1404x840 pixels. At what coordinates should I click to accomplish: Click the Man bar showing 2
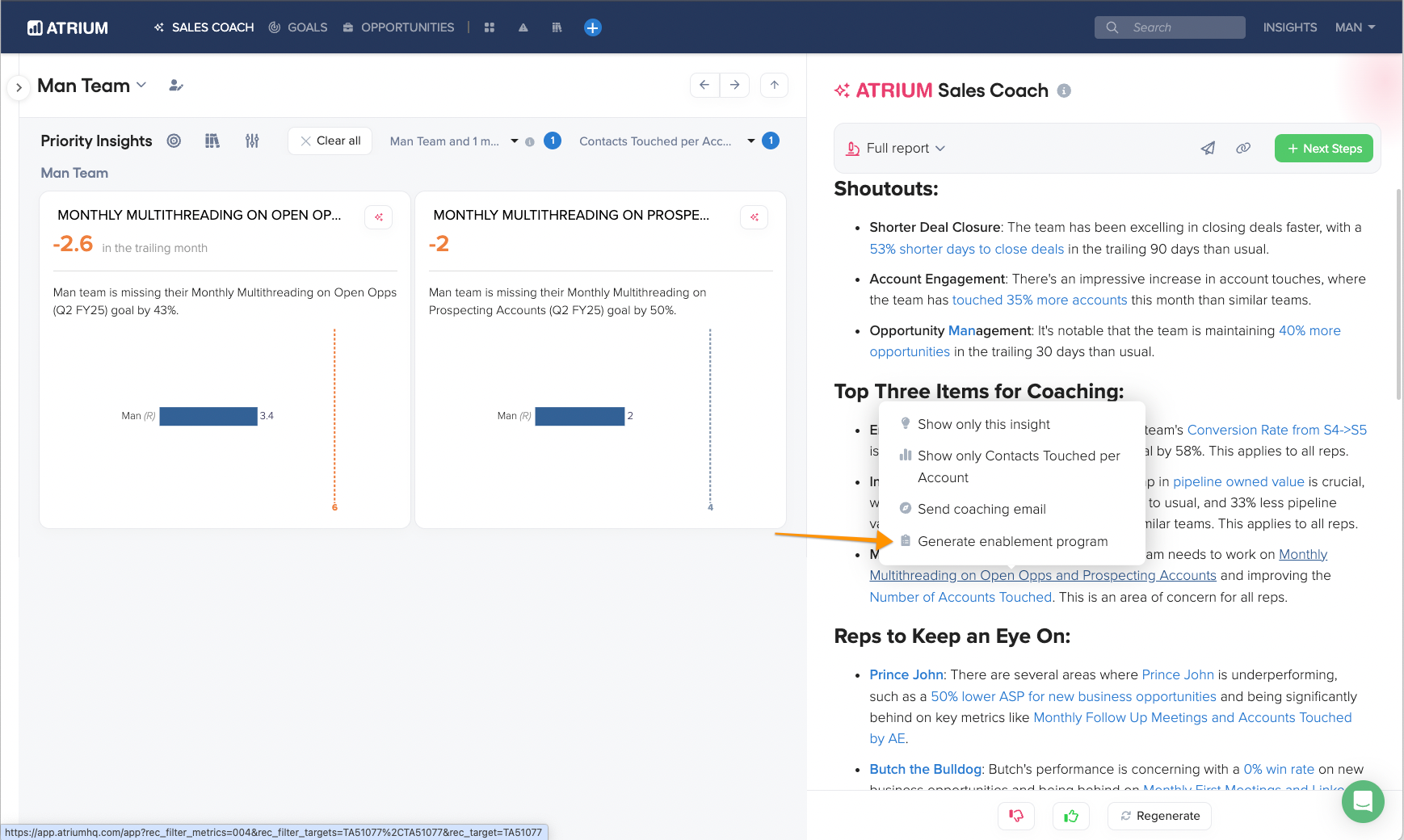[580, 416]
